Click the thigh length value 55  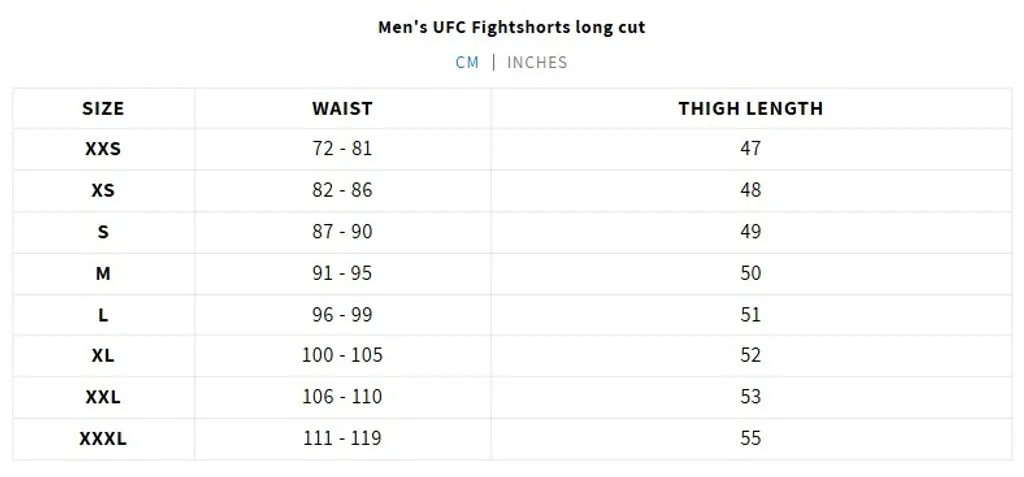pos(750,438)
